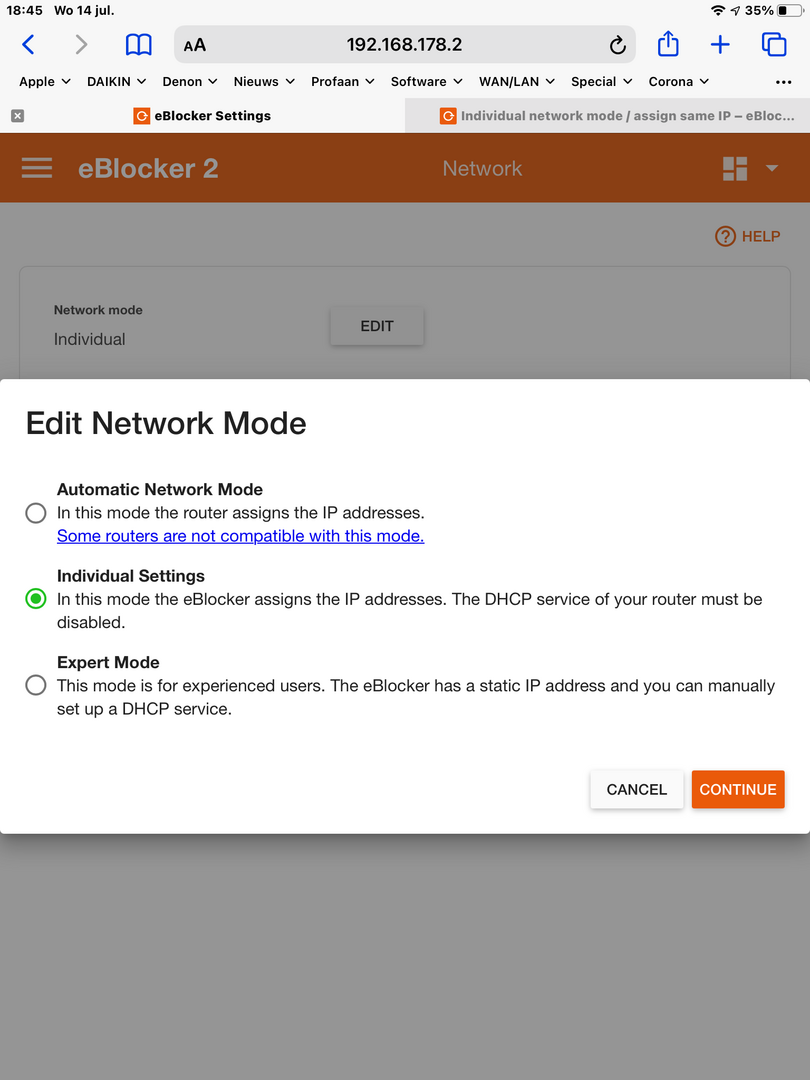
Task: Open the Denon bookmarks folder
Action: [x=190, y=81]
